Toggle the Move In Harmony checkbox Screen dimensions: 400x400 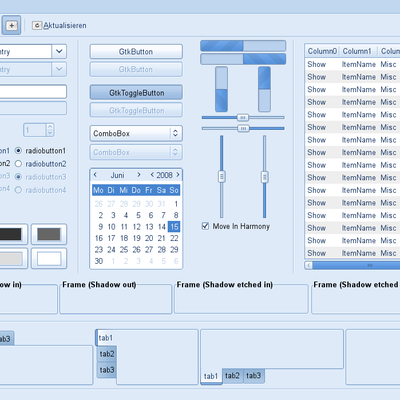[205, 226]
